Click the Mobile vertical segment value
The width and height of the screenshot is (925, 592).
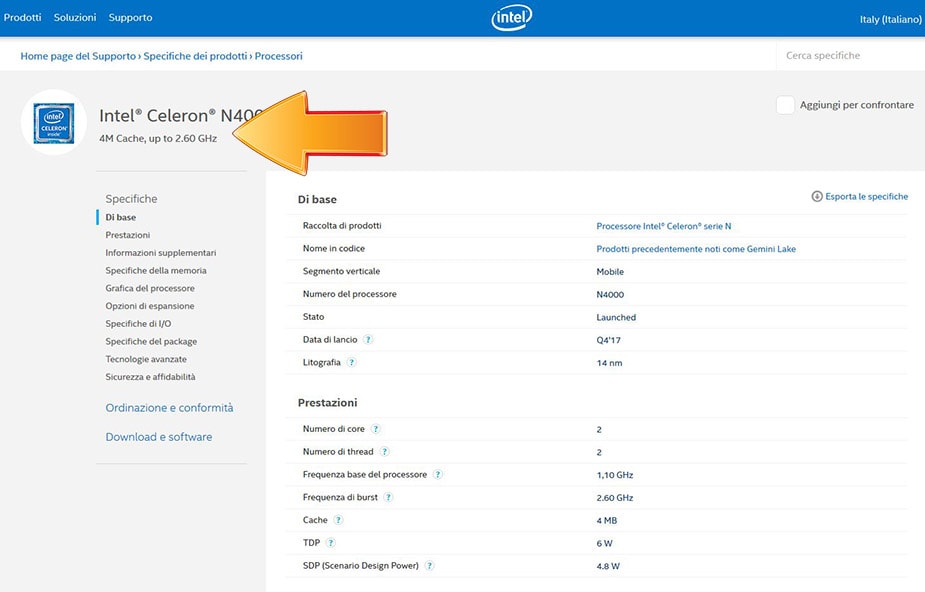coord(610,272)
